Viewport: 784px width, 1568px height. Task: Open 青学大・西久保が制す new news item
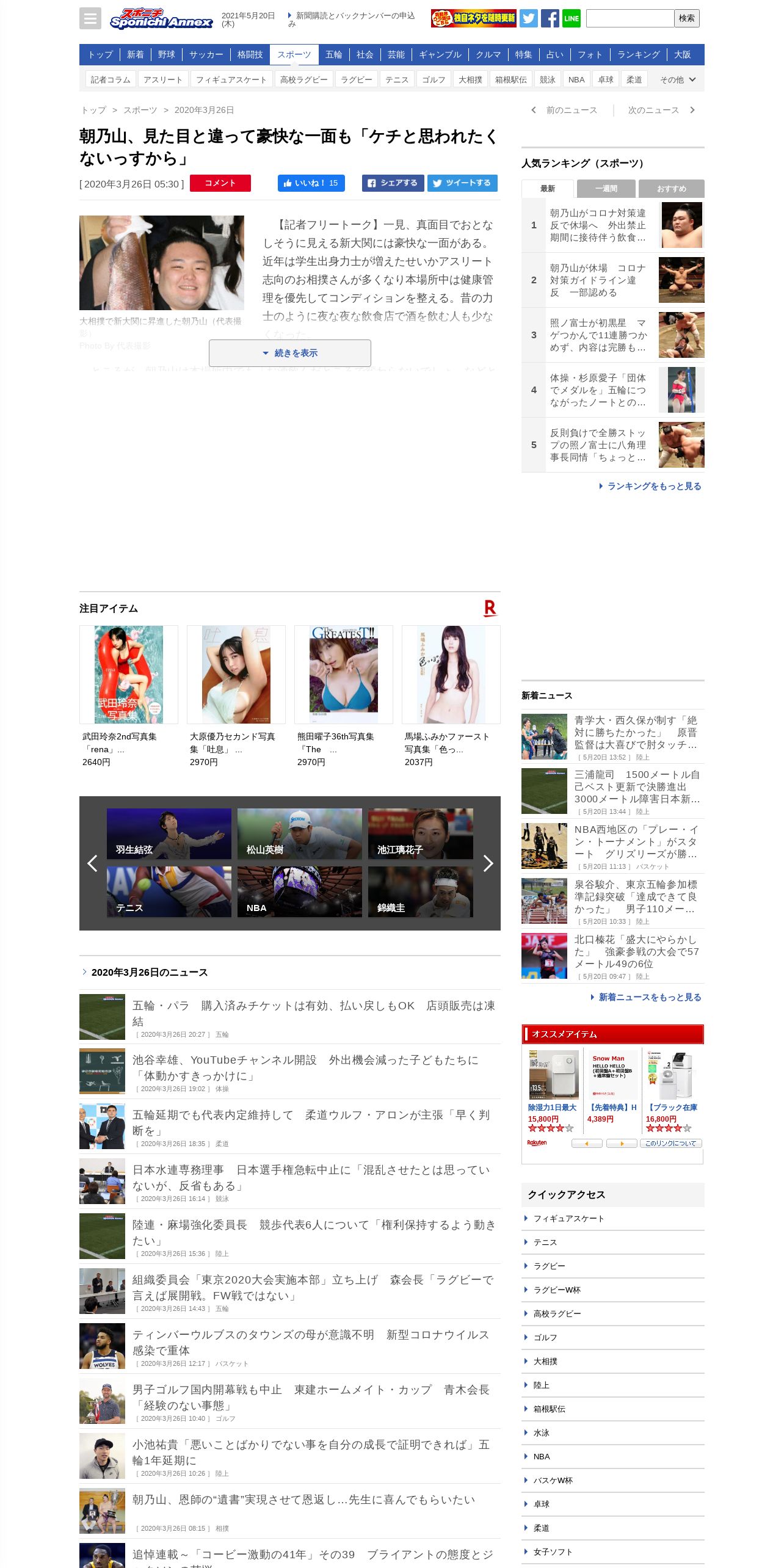tap(613, 737)
